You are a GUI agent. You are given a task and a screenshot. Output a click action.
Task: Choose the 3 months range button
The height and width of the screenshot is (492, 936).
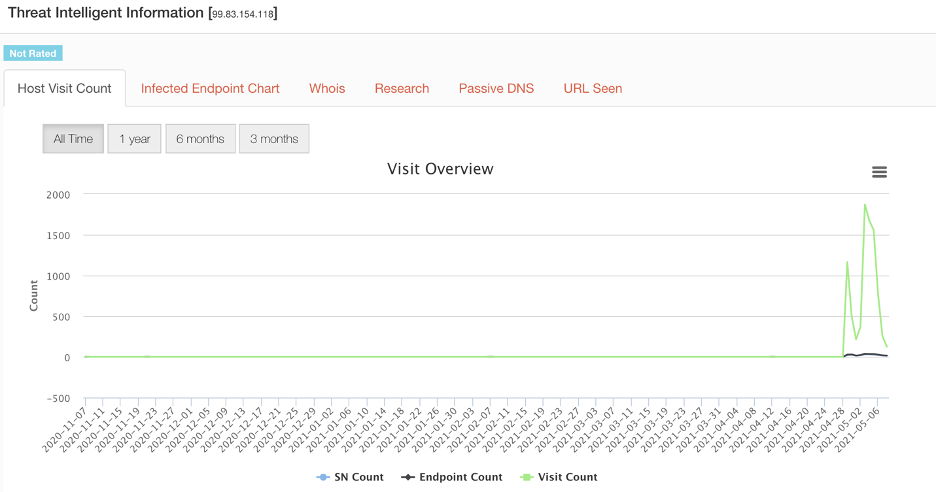274,139
